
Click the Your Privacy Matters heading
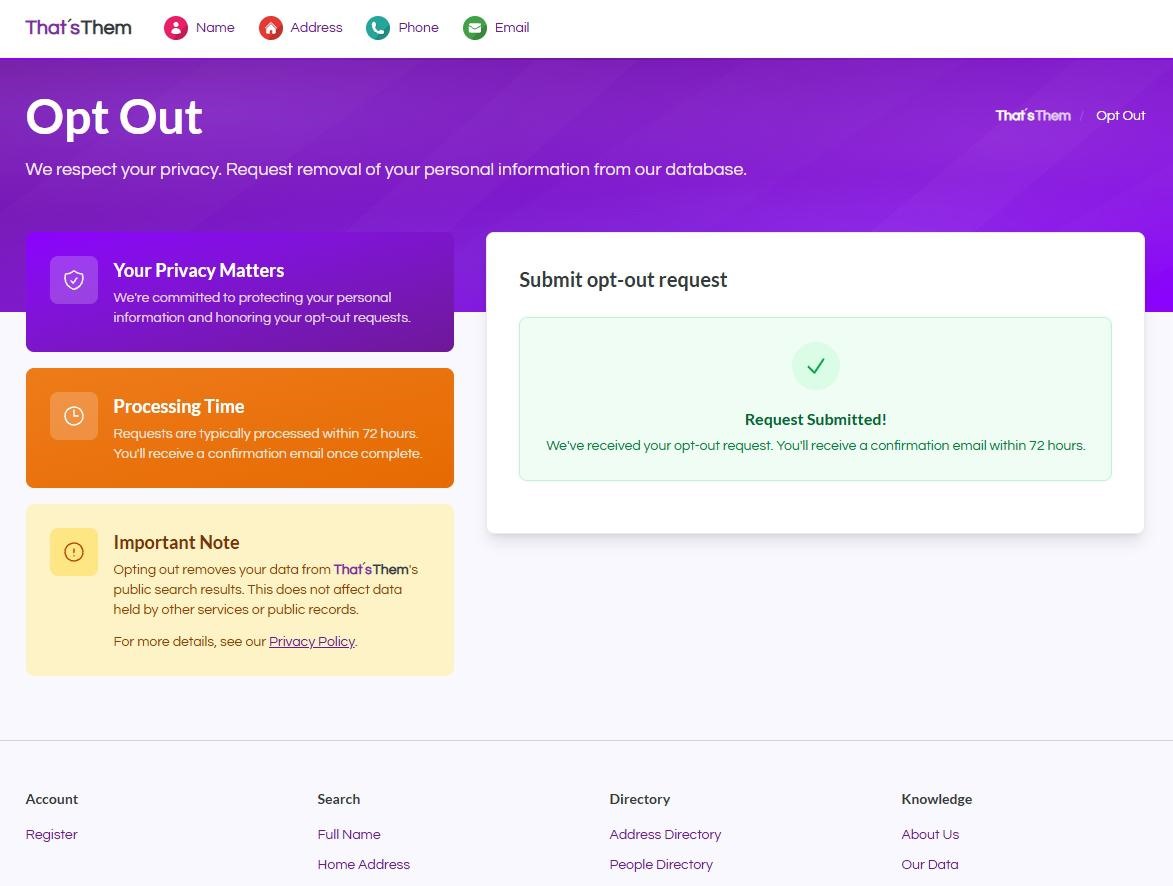coord(198,270)
